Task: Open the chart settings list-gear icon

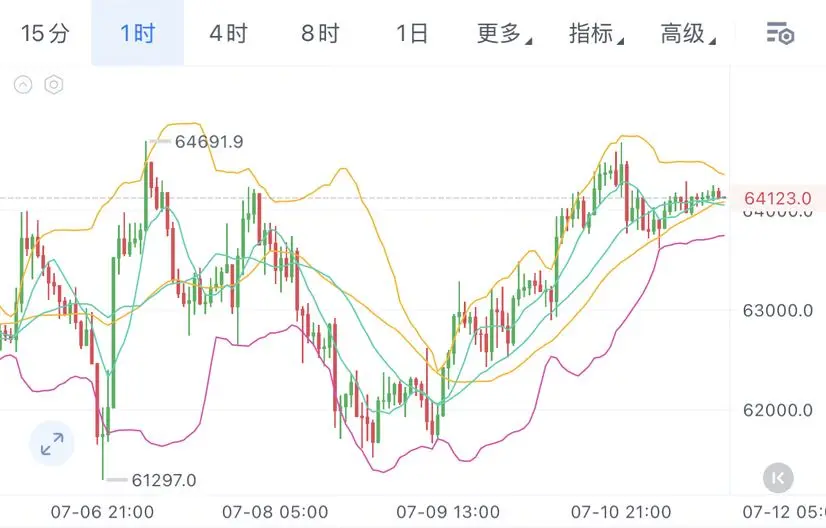Action: click(780, 33)
